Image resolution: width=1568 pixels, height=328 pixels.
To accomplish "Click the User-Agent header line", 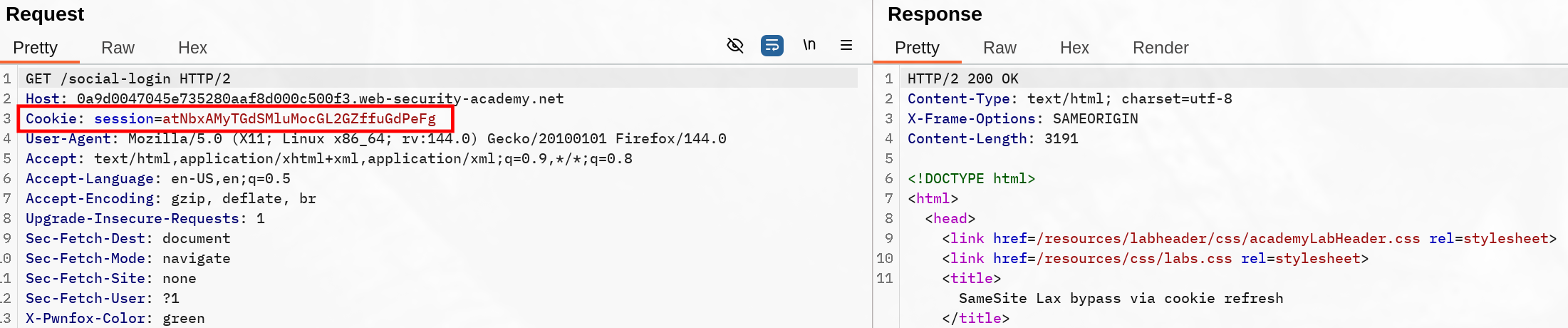I will point(375,138).
